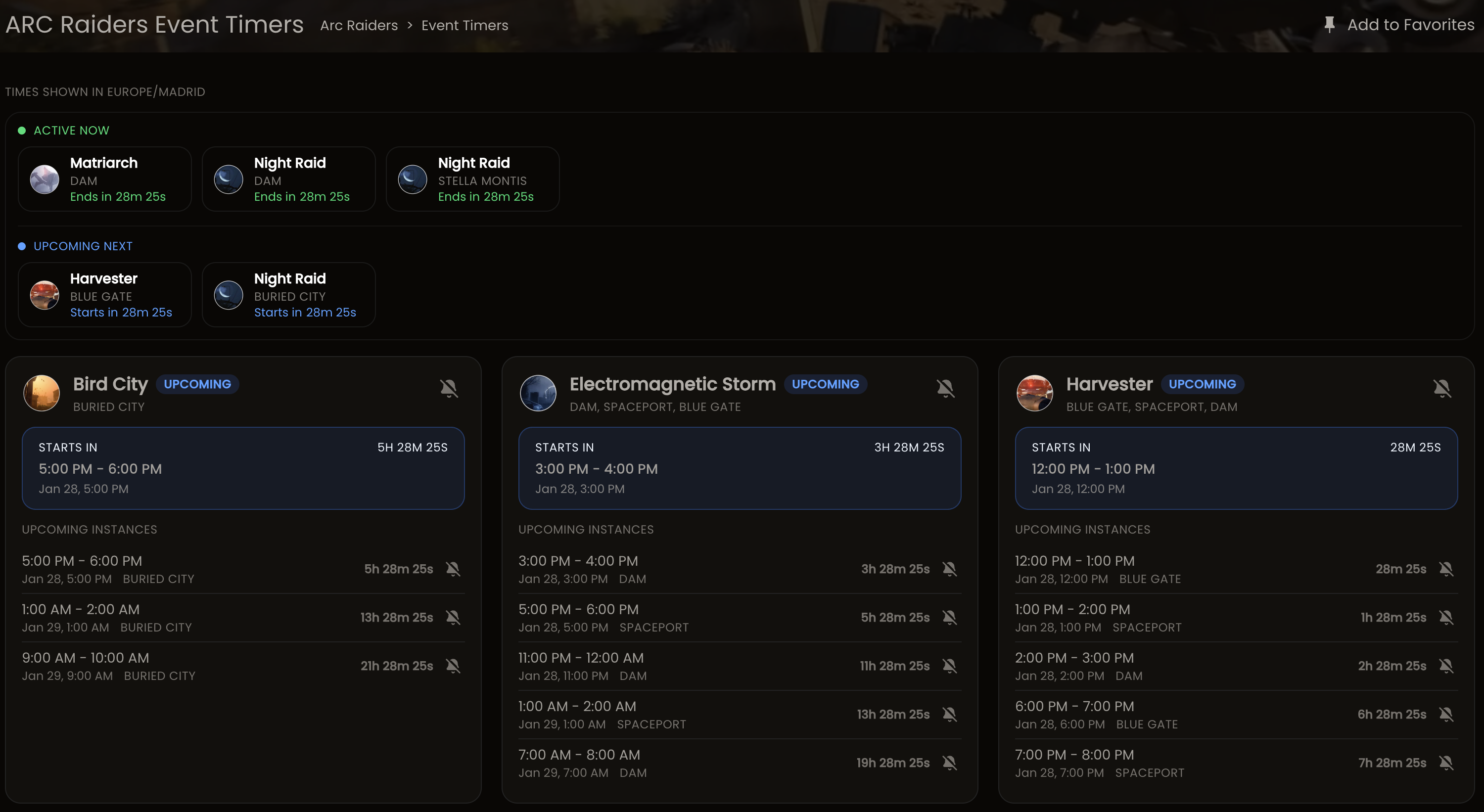Toggle notification bell on Bird City card header
1484x812 pixels.
pos(449,388)
